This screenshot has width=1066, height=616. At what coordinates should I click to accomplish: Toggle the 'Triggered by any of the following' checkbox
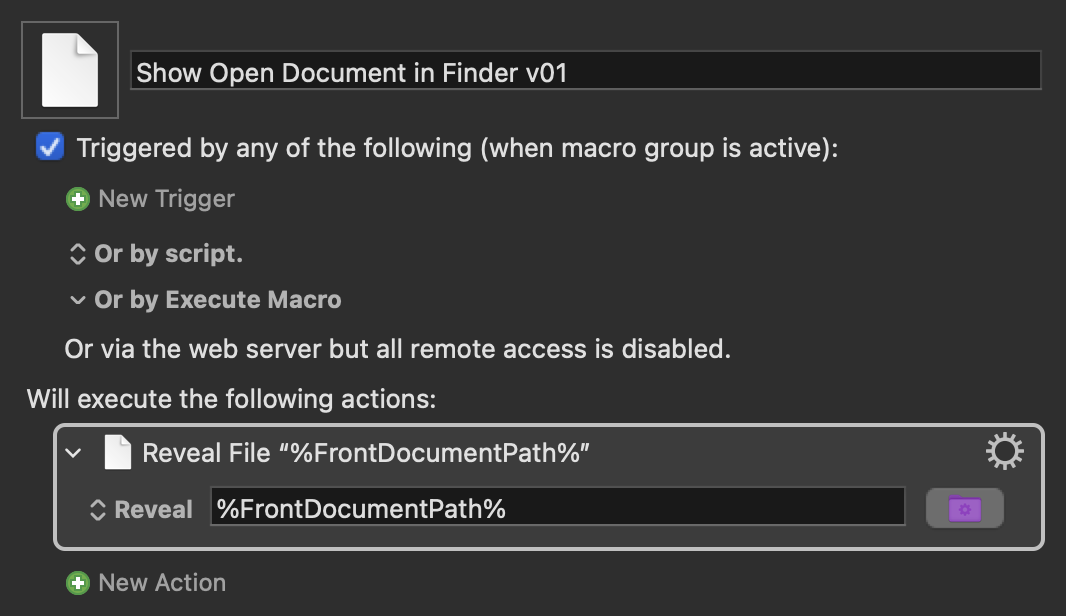(50, 147)
